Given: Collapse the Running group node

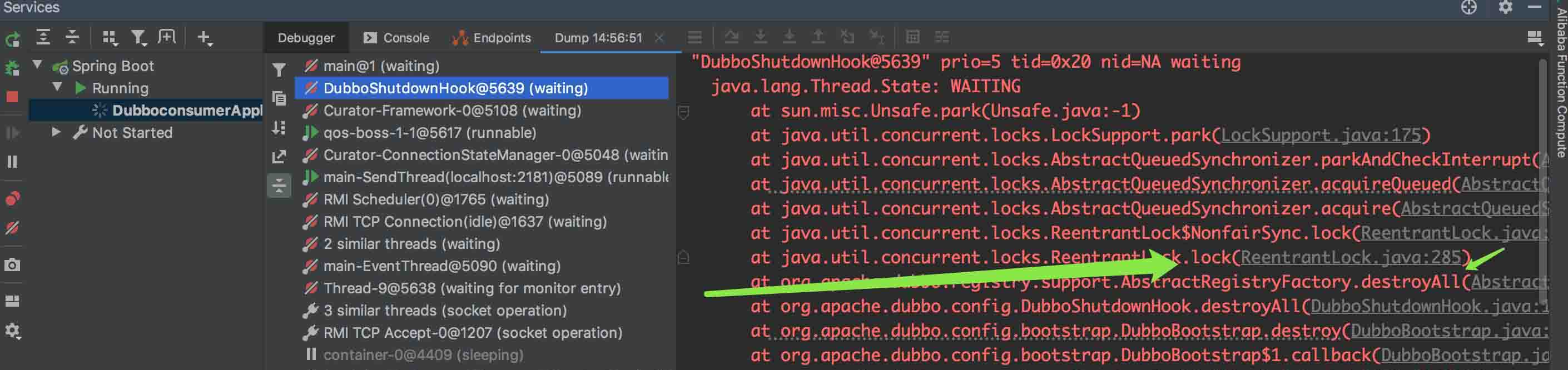Looking at the screenshot, I should click(57, 87).
